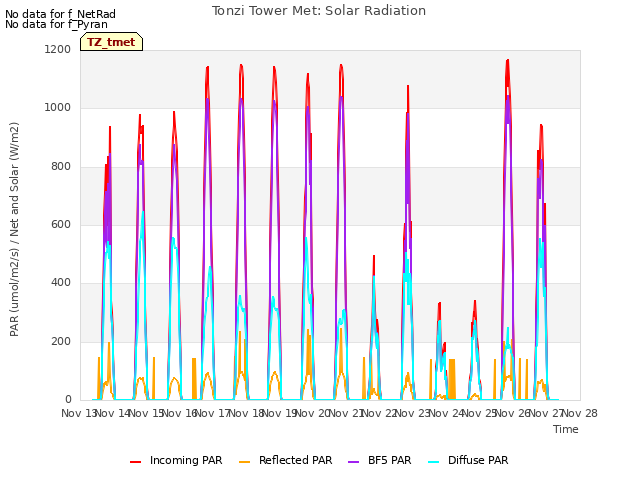
Task: Click the Diffuse PAR legend label
Action: (x=478, y=460)
